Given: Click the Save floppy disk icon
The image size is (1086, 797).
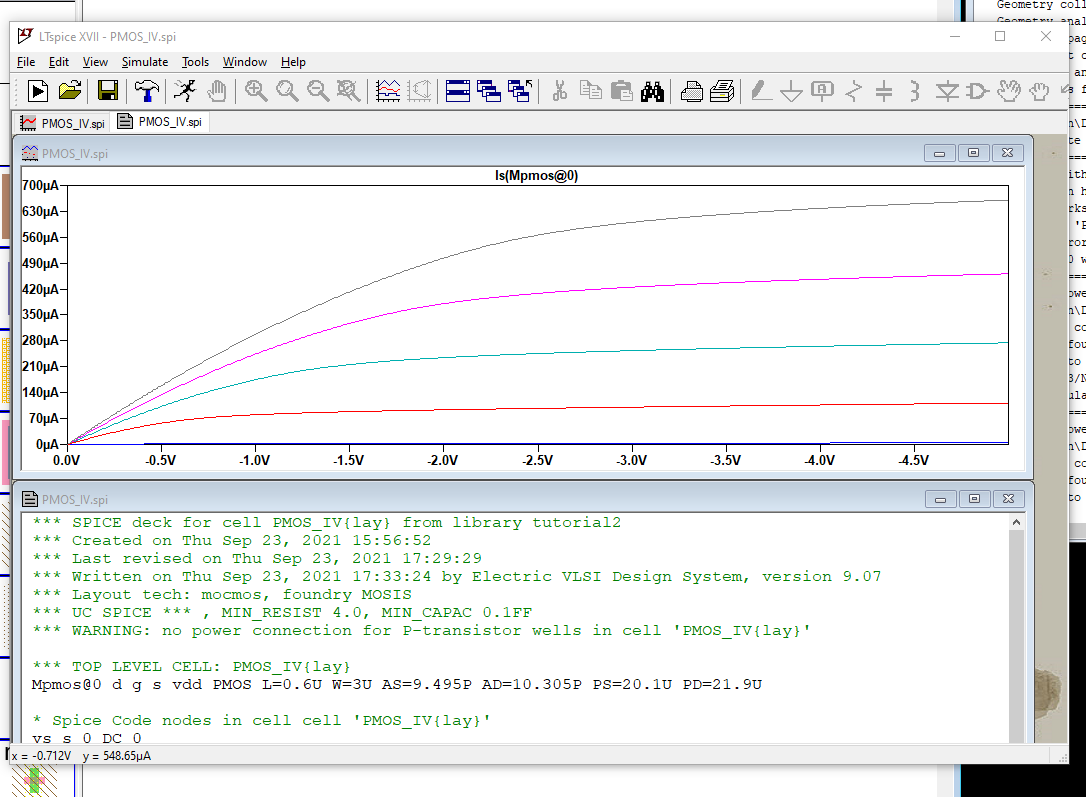Looking at the screenshot, I should pyautogui.click(x=107, y=91).
